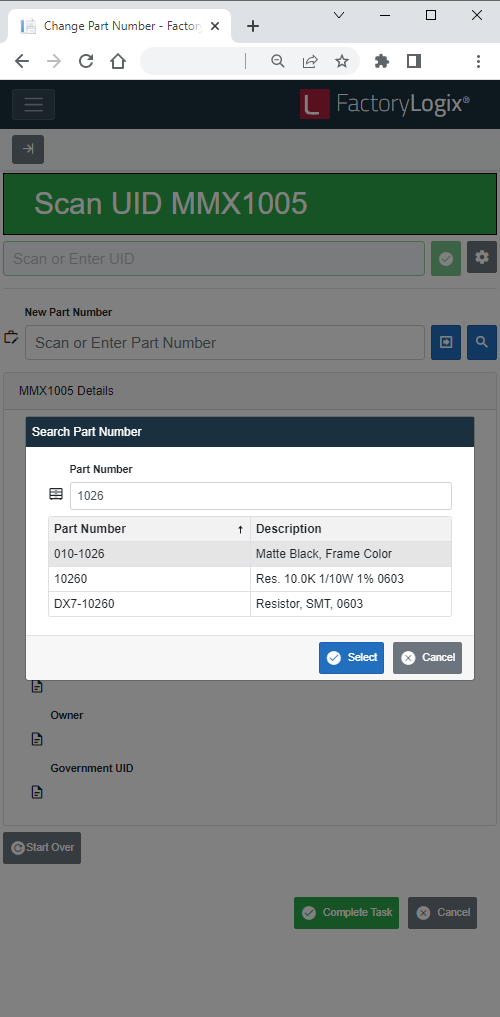Click document icon above Owner label

tap(37, 686)
